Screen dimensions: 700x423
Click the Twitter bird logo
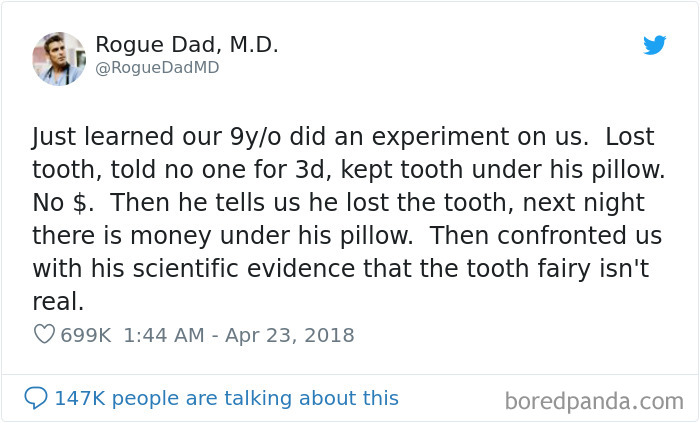coord(654,45)
